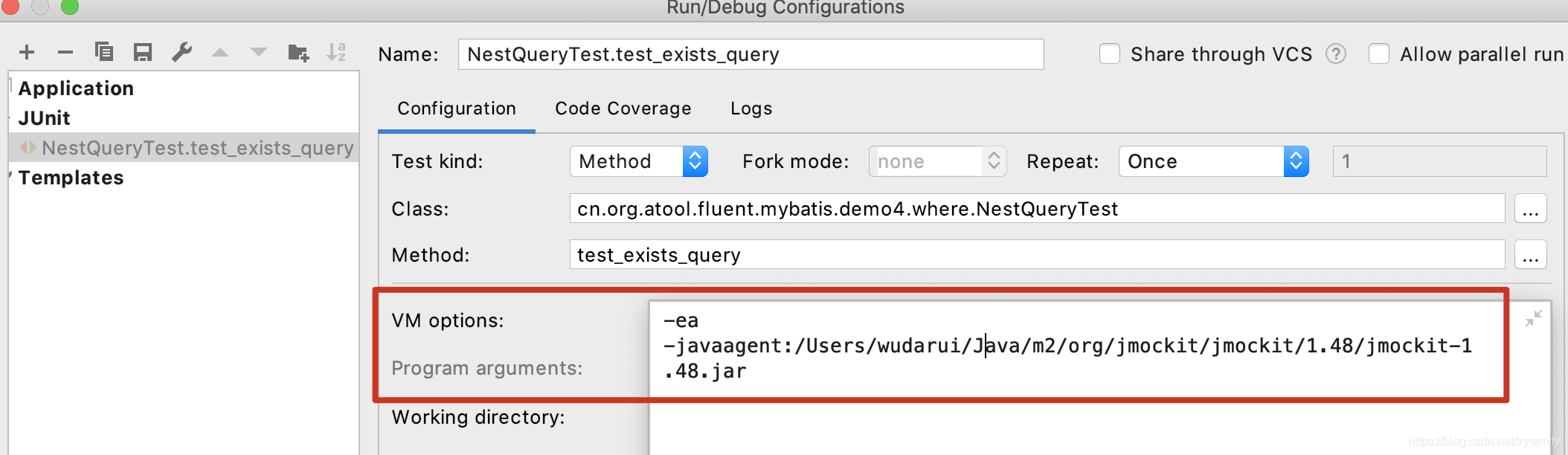This screenshot has height=455, width=1568.
Task: Click the Remove Configuration minus icon
Action: tap(65, 52)
